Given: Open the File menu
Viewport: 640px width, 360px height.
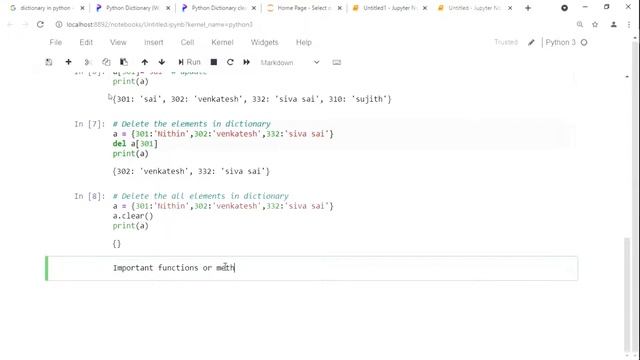Looking at the screenshot, I should 56,42.
